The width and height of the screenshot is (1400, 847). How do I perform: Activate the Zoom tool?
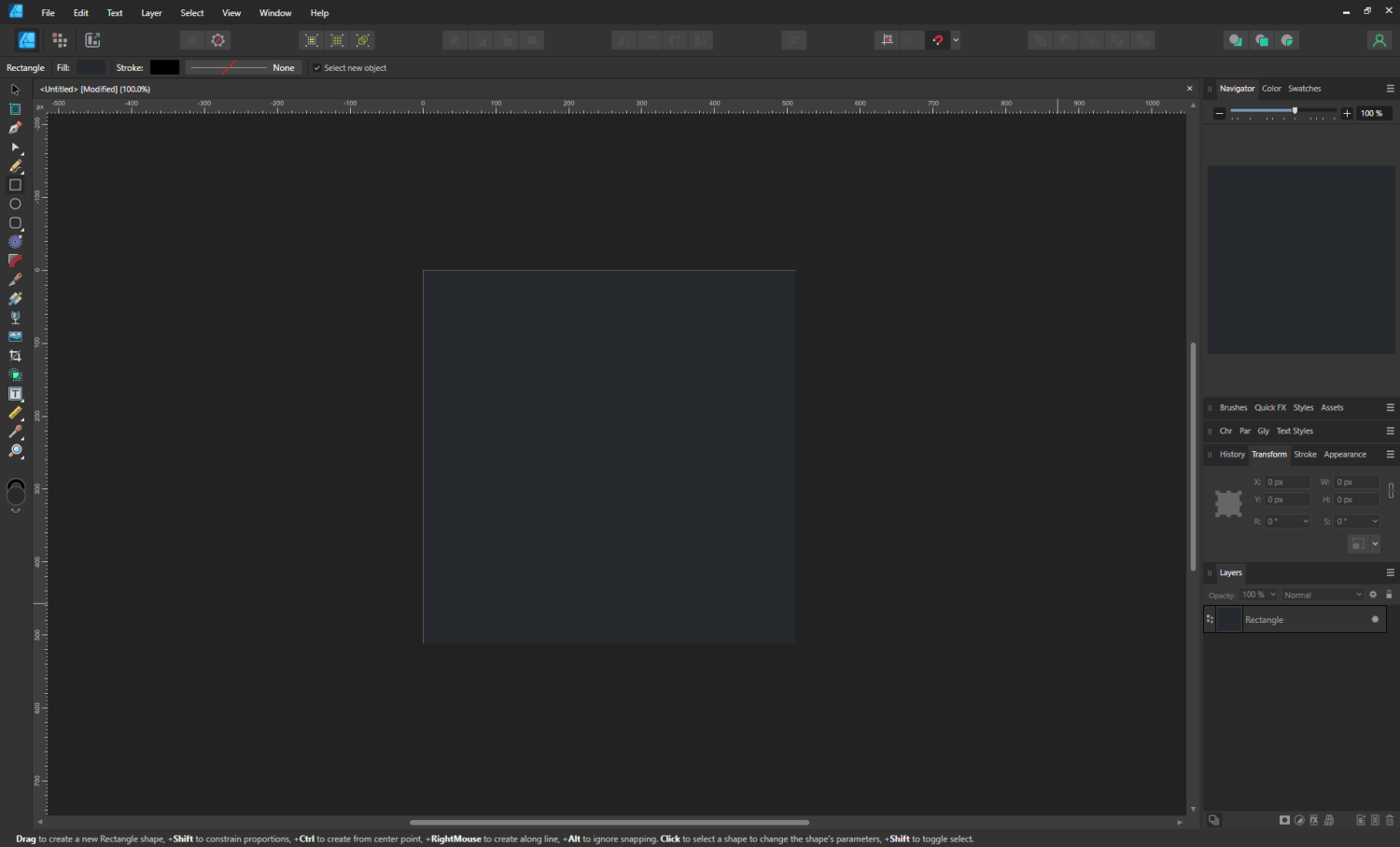[15, 450]
